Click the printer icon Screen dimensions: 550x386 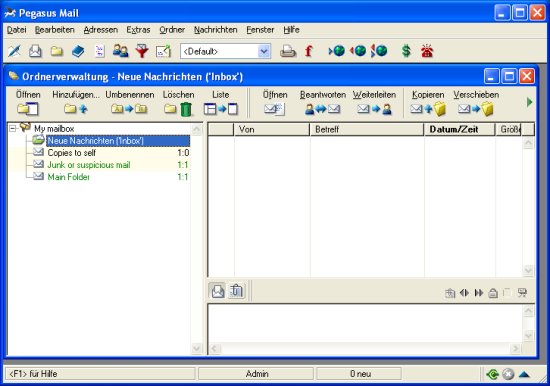(x=288, y=51)
